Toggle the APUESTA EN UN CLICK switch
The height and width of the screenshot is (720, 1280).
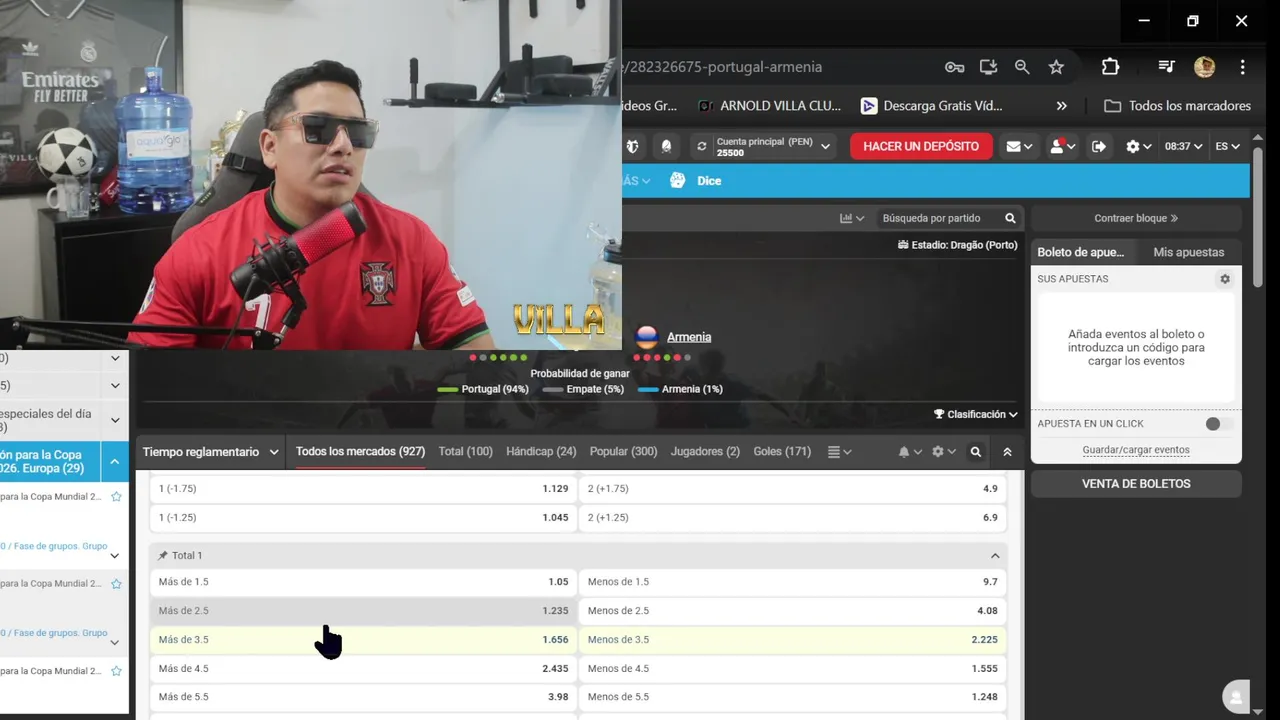point(1217,424)
